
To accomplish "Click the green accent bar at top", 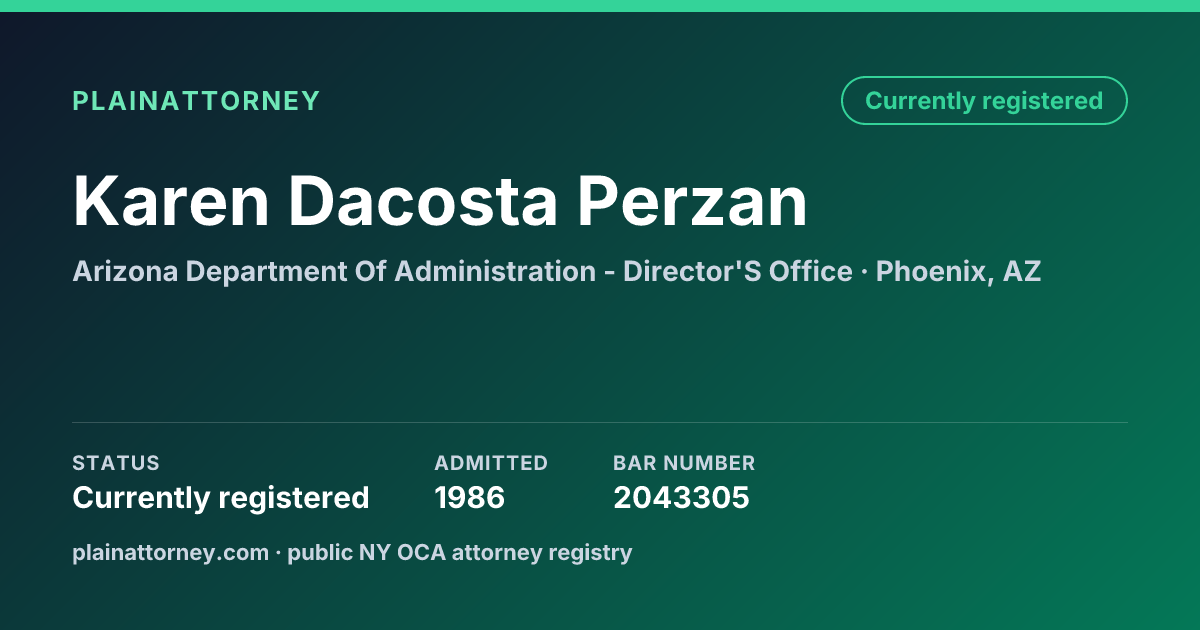I will [x=600, y=6].
